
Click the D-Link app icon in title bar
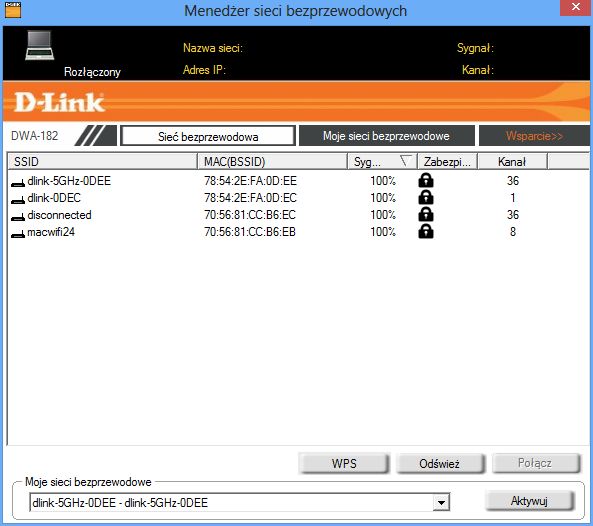[x=12, y=9]
